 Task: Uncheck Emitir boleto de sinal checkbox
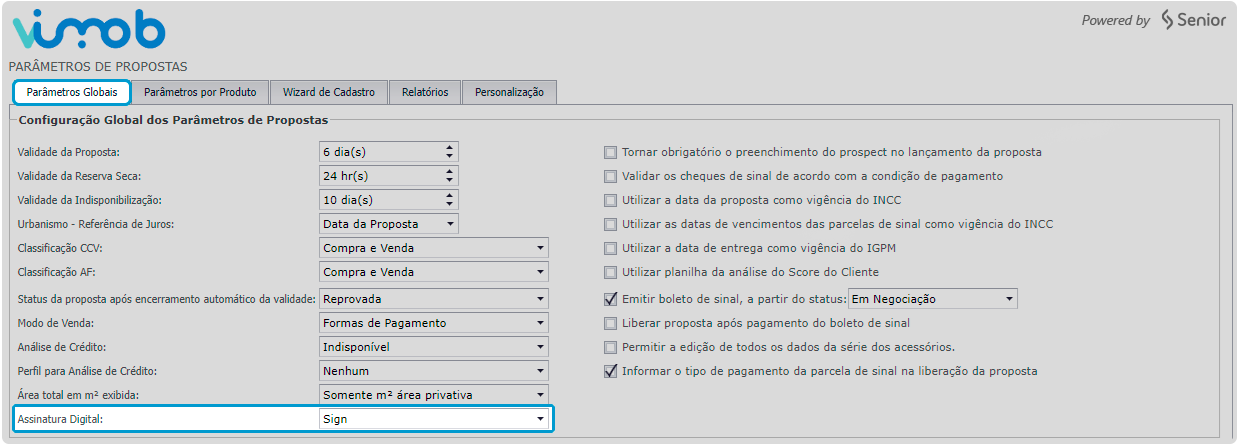point(610,298)
